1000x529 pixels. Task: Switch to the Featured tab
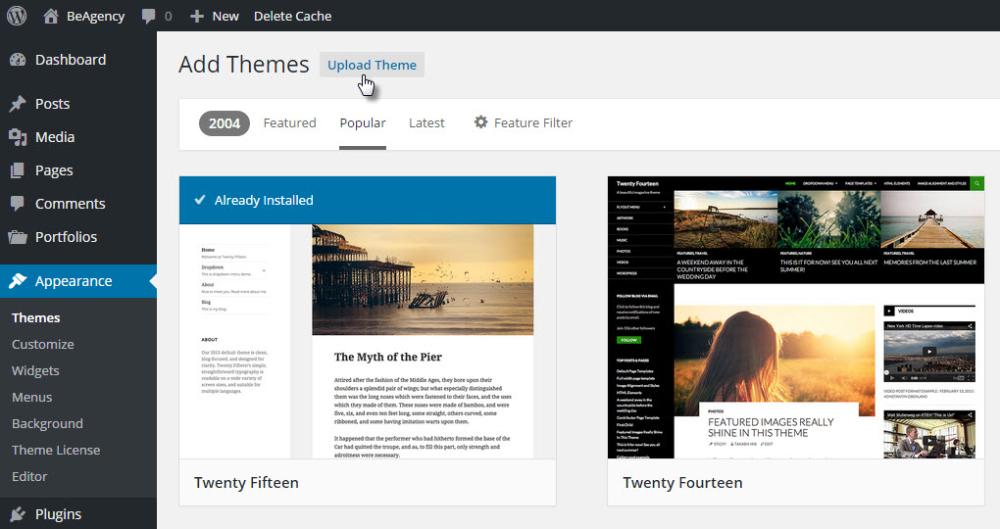click(290, 123)
